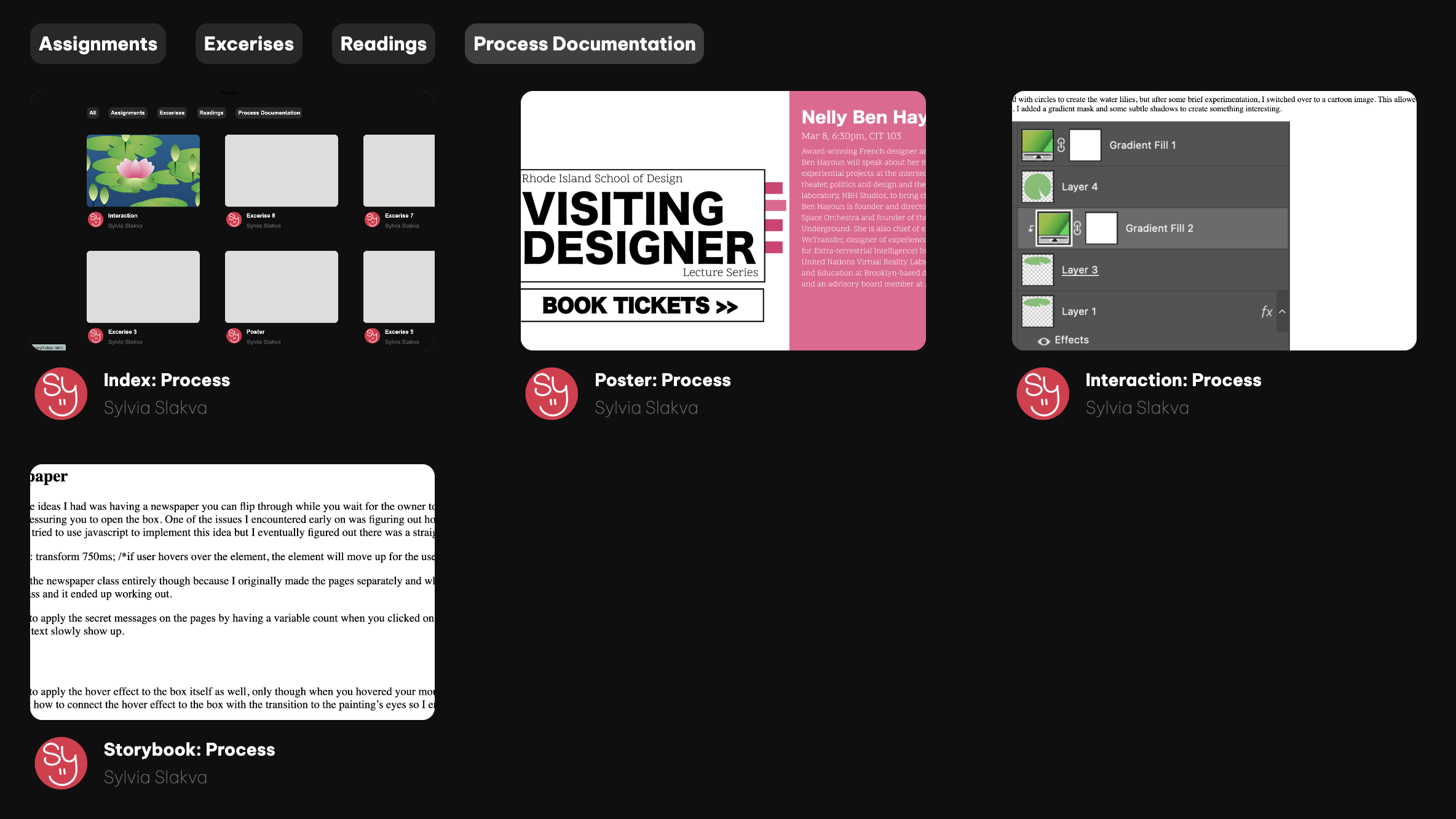
Task: Click Layer 1 fx icon
Action: click(x=1267, y=311)
